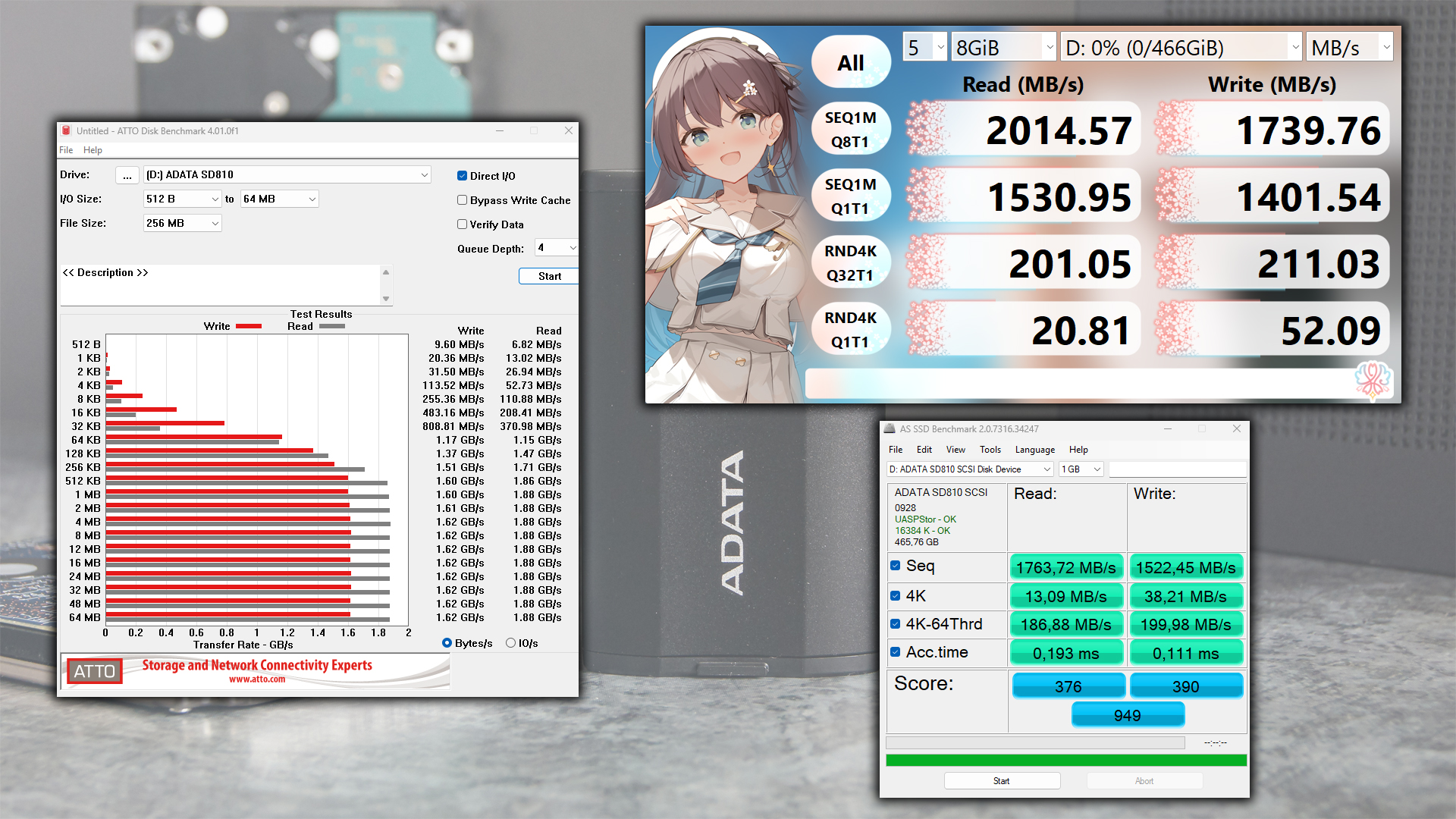Expand the 8GiB test size dropdown
This screenshot has height=819, width=1456.
coord(1003,48)
